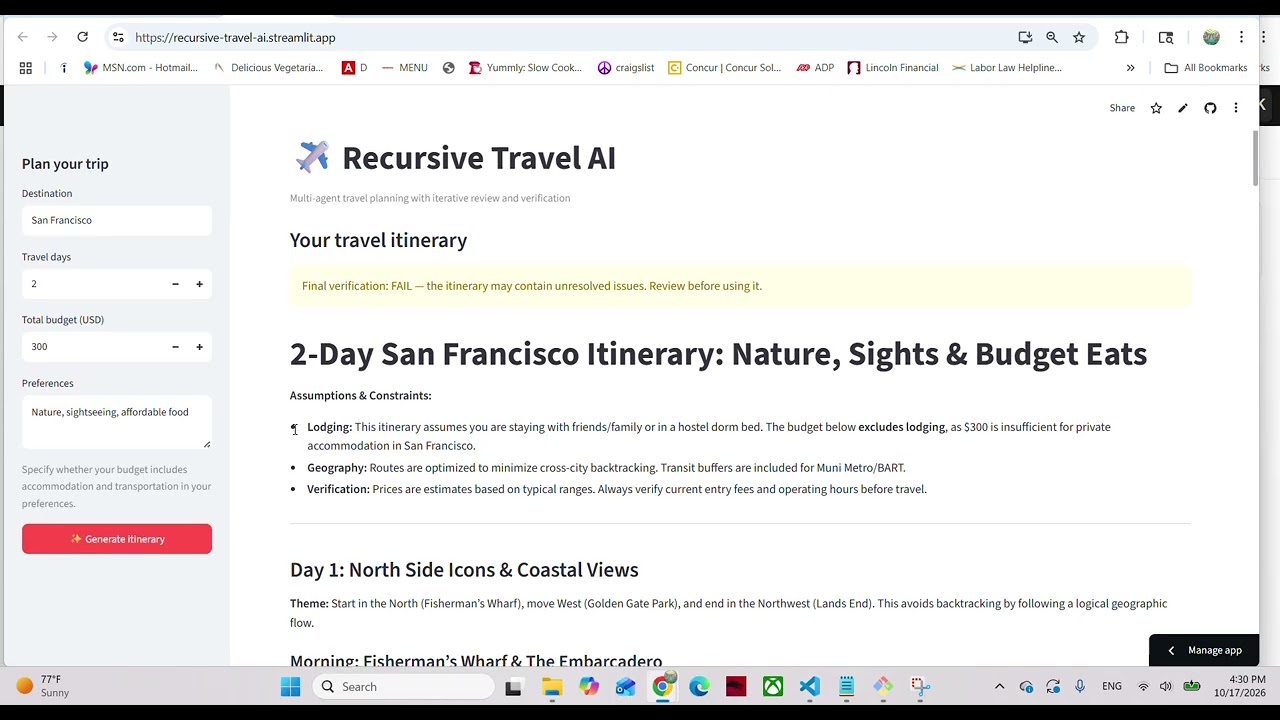The image size is (1280, 720).
Task: Open the site information icon beside the URL
Action: [118, 37]
